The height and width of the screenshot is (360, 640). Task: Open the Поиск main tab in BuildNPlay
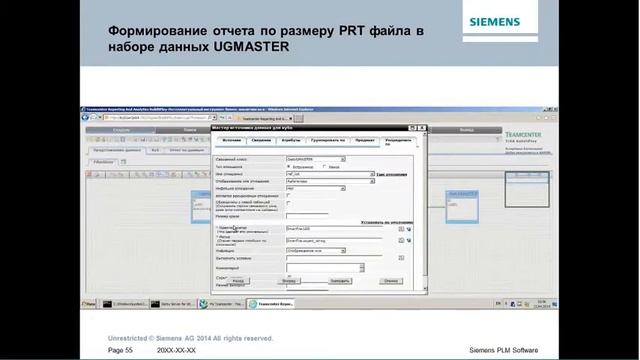(190, 130)
